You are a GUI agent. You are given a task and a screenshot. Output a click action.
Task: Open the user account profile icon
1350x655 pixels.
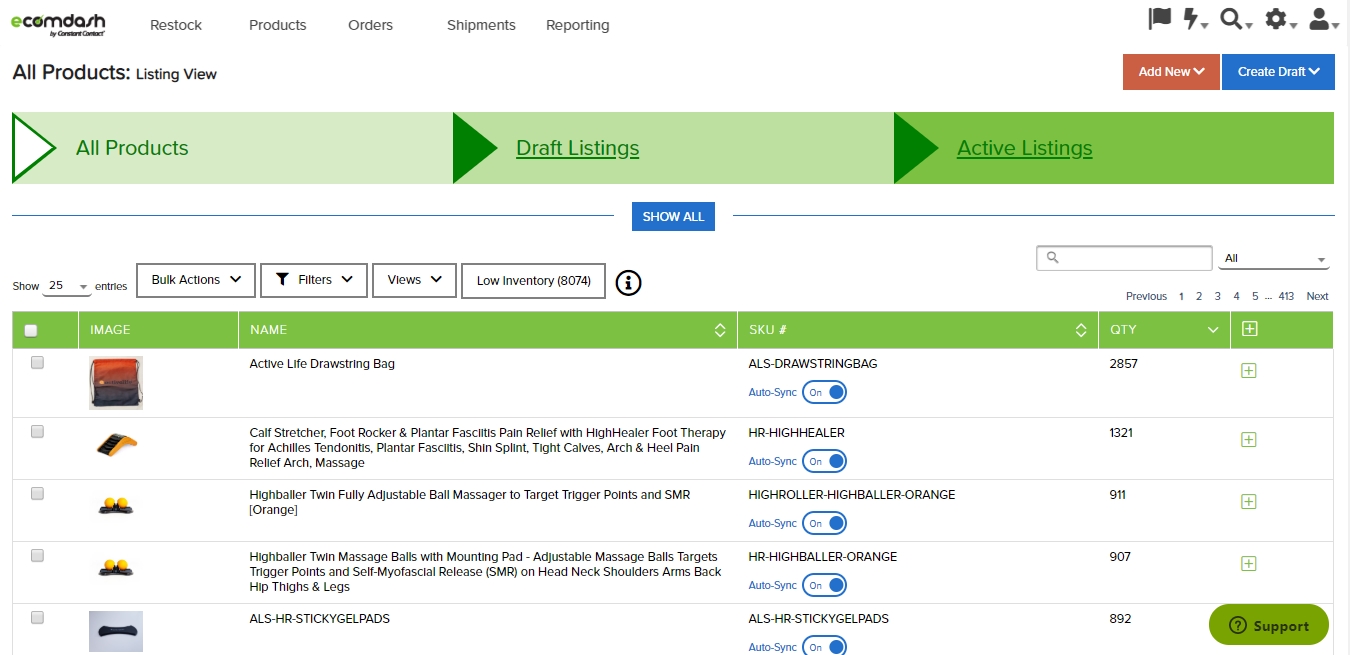tap(1320, 19)
